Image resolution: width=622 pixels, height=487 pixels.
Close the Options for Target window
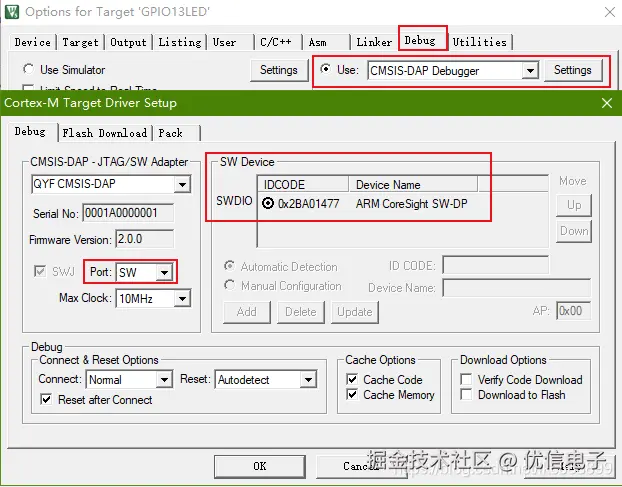[x=610, y=12]
